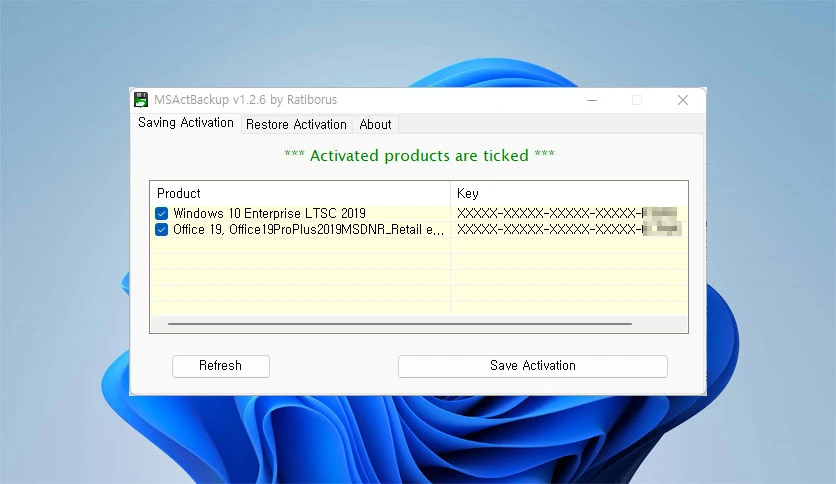Switch to the Saving Activation tab
836x484 pixels.
coord(186,123)
